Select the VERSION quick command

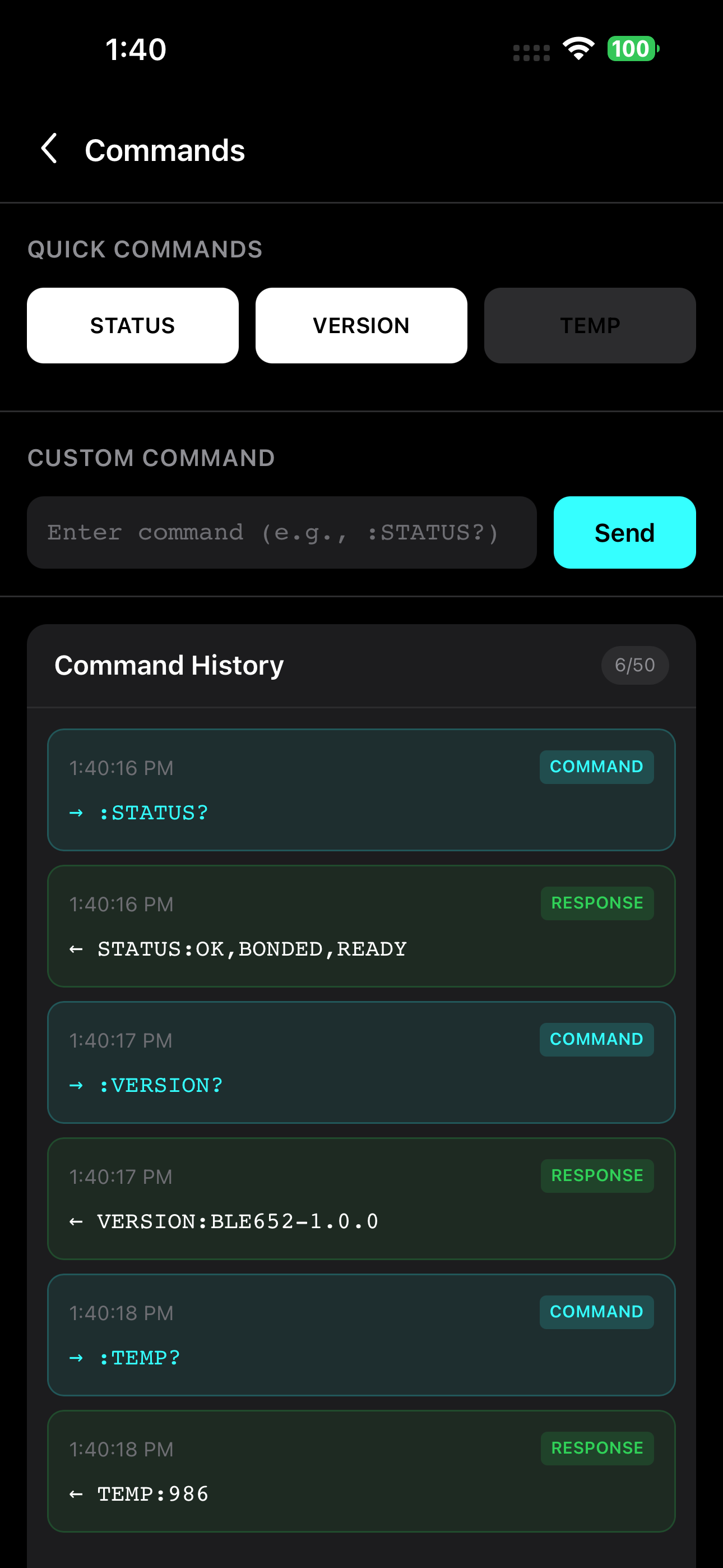coord(361,325)
